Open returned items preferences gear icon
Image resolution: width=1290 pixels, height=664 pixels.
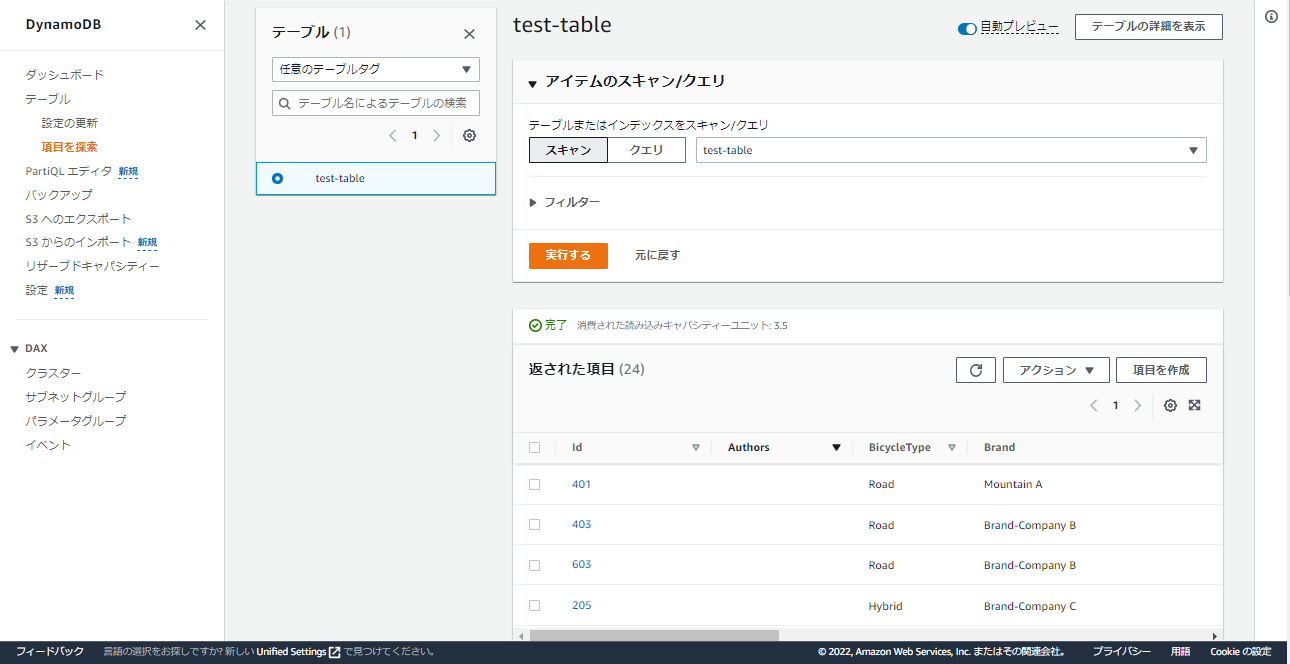(1170, 405)
